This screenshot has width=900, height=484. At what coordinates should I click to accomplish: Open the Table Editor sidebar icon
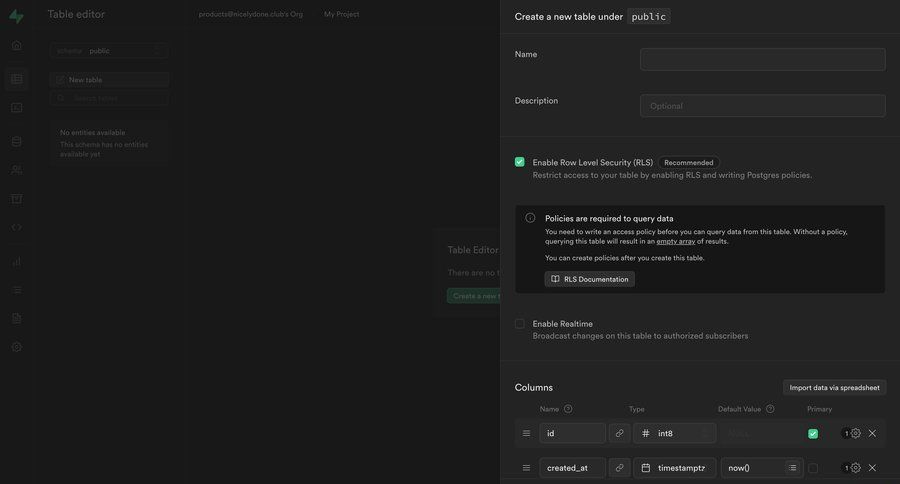17,79
